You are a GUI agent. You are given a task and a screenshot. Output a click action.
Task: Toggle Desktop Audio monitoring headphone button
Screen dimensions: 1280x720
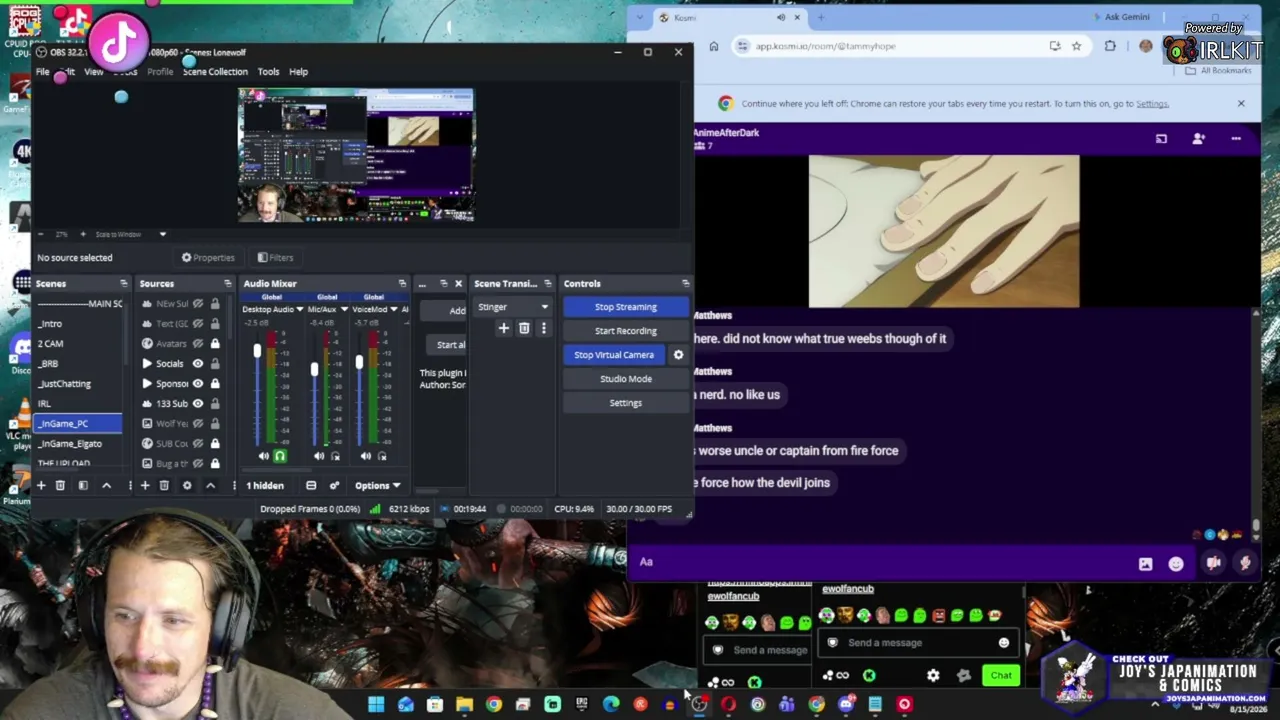point(280,456)
